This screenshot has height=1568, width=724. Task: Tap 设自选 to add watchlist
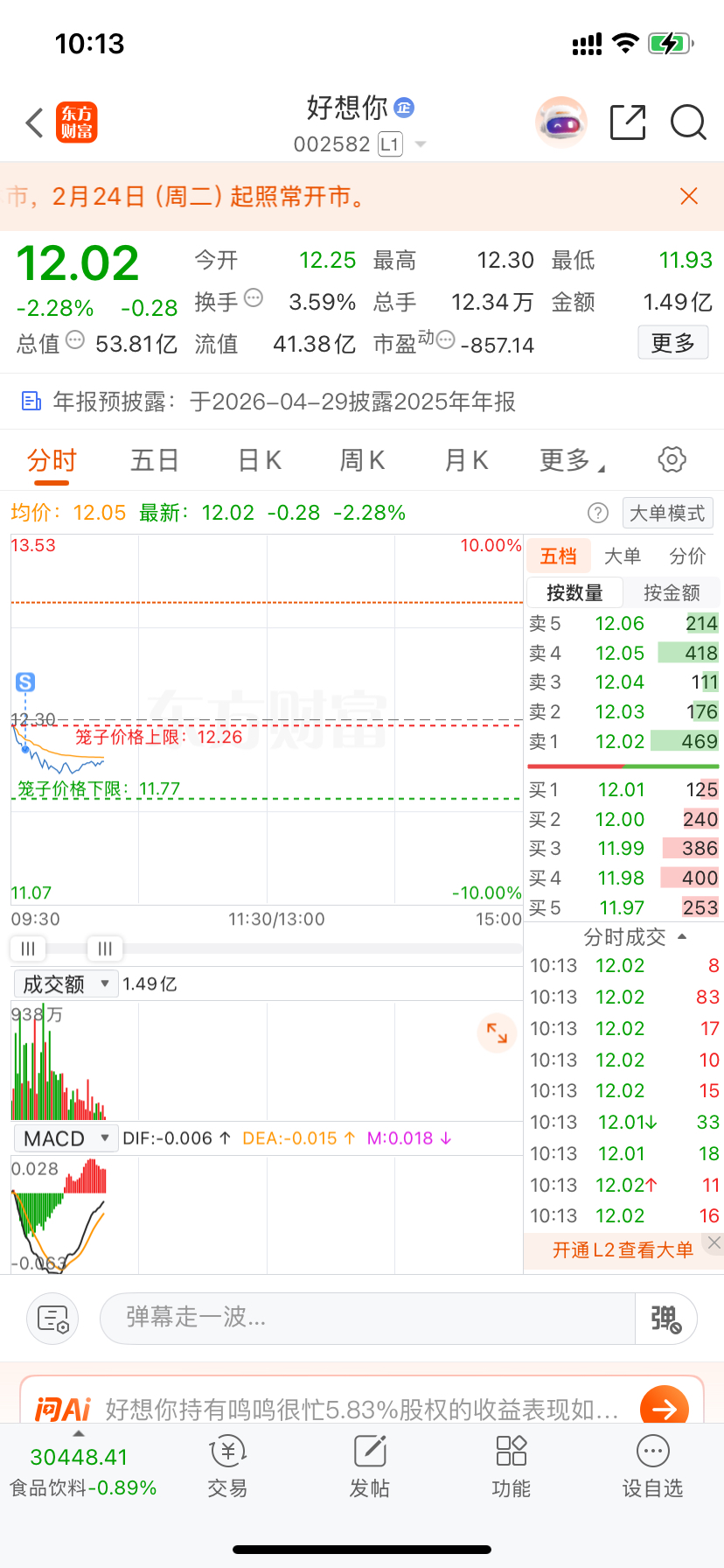(652, 1467)
